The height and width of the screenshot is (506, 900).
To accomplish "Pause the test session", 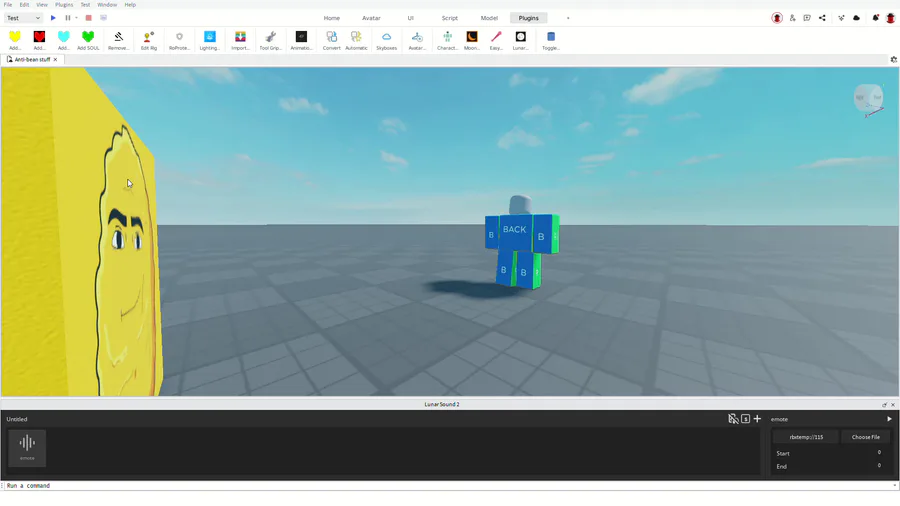I will (x=68, y=18).
